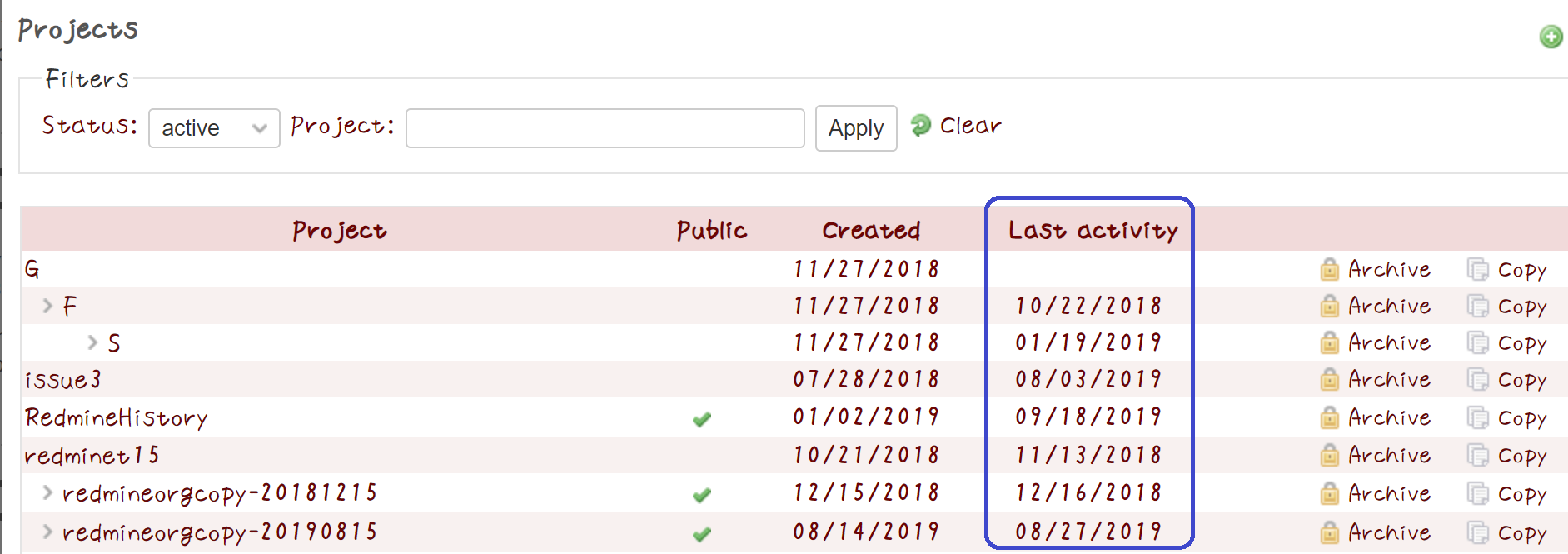Click the Archive lock icon for redmineorgcopy-20181215
The image size is (1568, 554).
tap(1330, 493)
